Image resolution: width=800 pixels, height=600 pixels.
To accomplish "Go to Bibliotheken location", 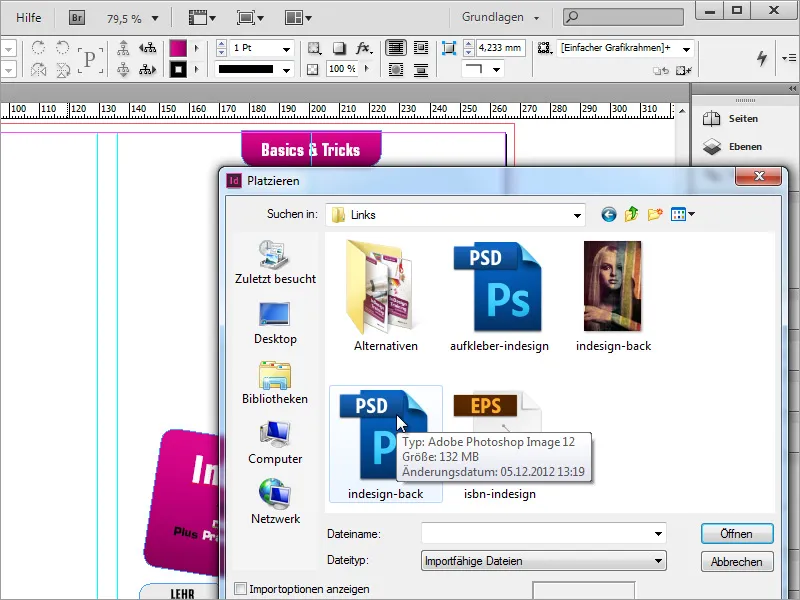I will pyautogui.click(x=275, y=383).
